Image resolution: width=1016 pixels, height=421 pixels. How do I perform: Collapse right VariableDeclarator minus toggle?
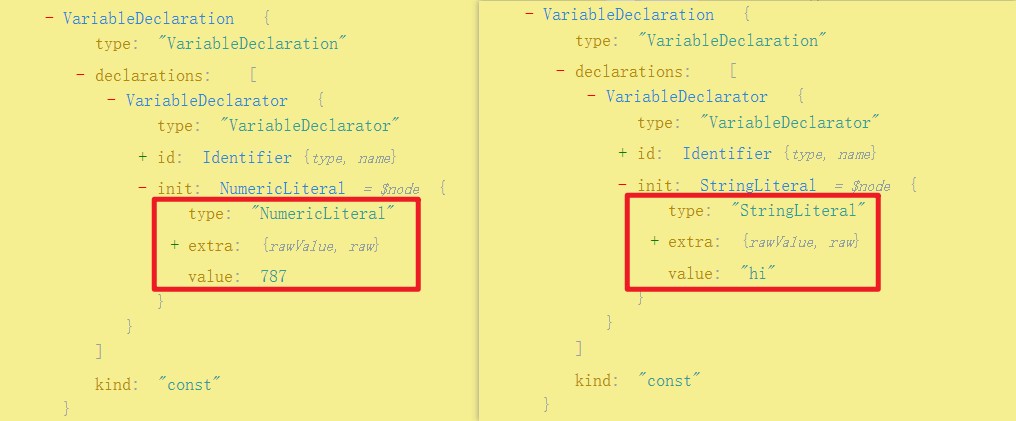pos(592,97)
